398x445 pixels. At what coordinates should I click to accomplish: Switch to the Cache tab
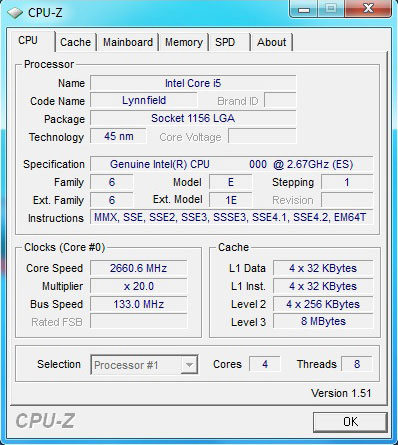pos(76,42)
